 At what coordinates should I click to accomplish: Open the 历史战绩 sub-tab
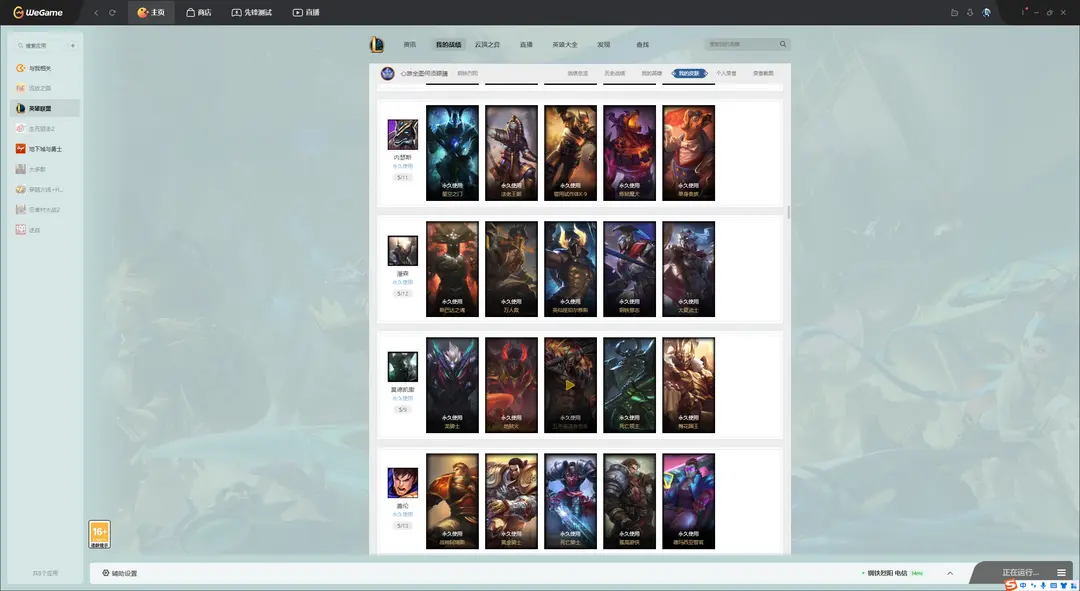(x=614, y=73)
